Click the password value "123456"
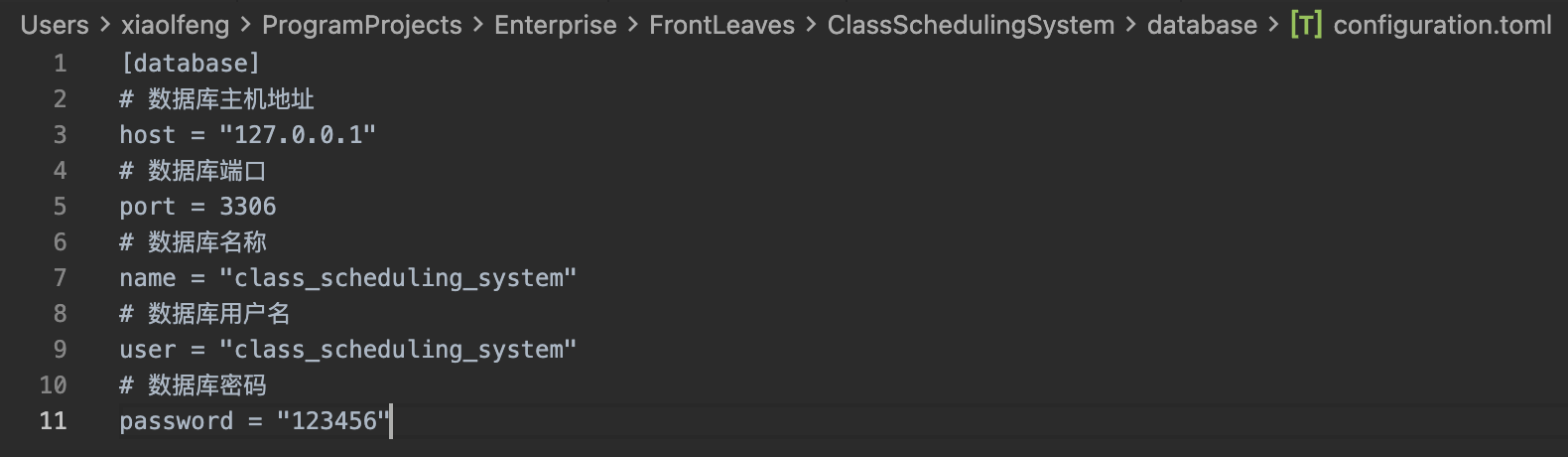1568x457 pixels. click(x=334, y=421)
